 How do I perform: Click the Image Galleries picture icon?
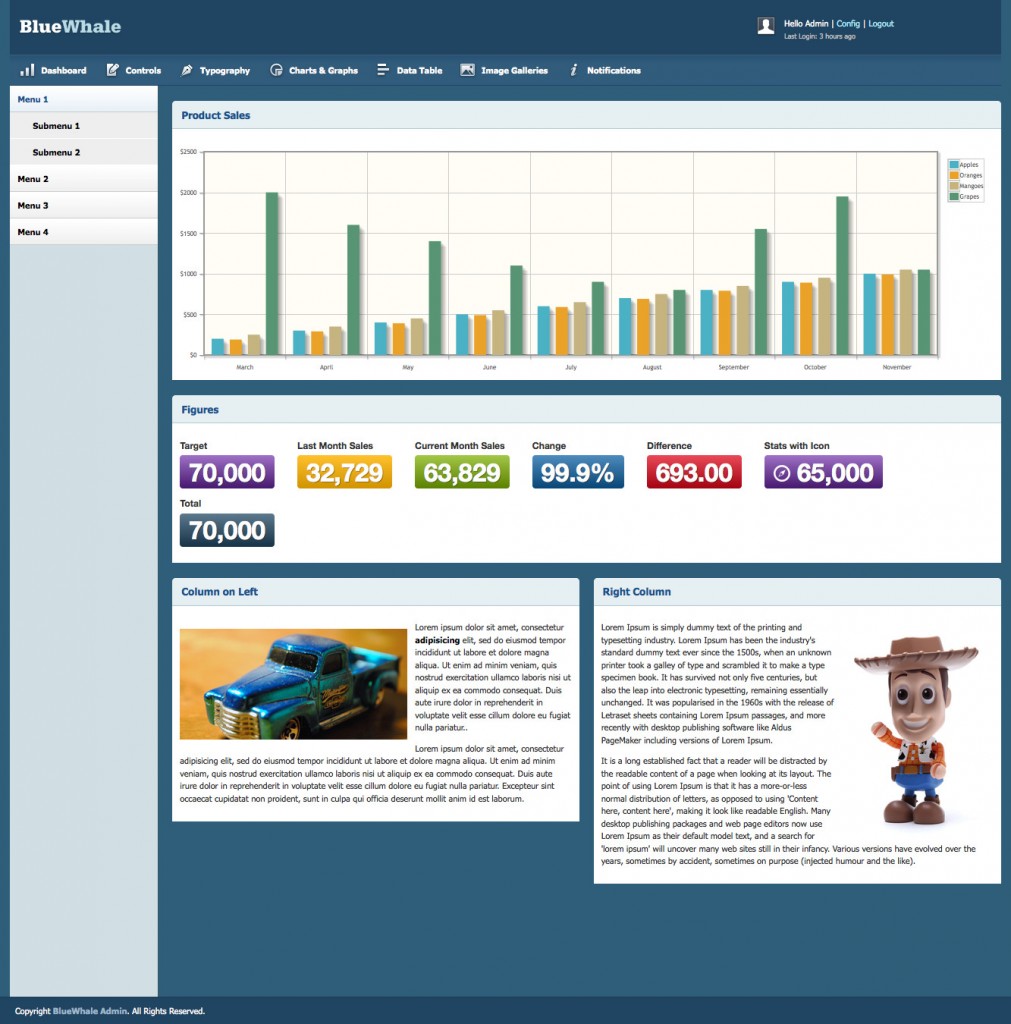click(x=467, y=70)
